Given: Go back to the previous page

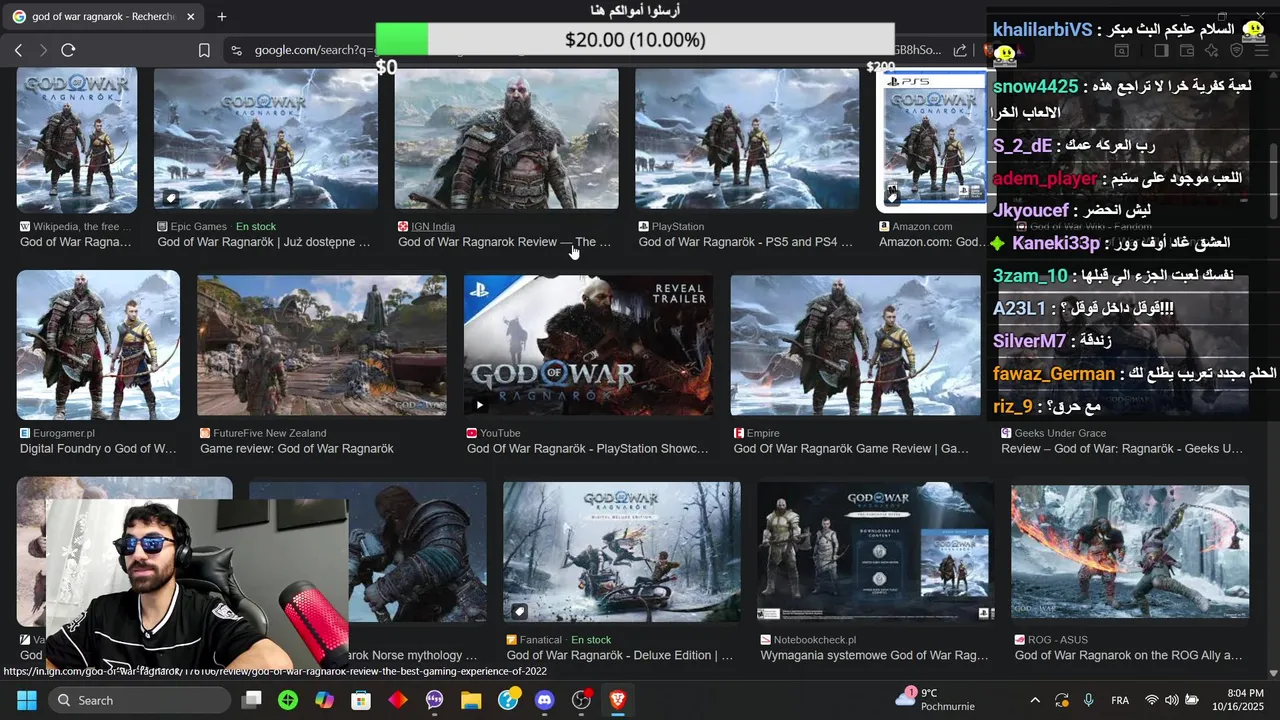Looking at the screenshot, I should pos(18,50).
